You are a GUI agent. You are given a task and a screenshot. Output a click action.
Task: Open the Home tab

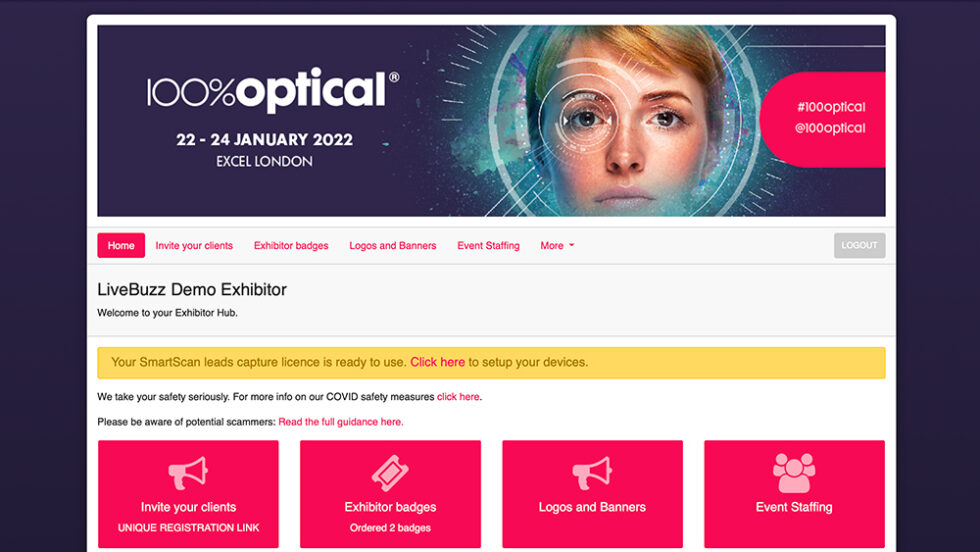(121, 246)
